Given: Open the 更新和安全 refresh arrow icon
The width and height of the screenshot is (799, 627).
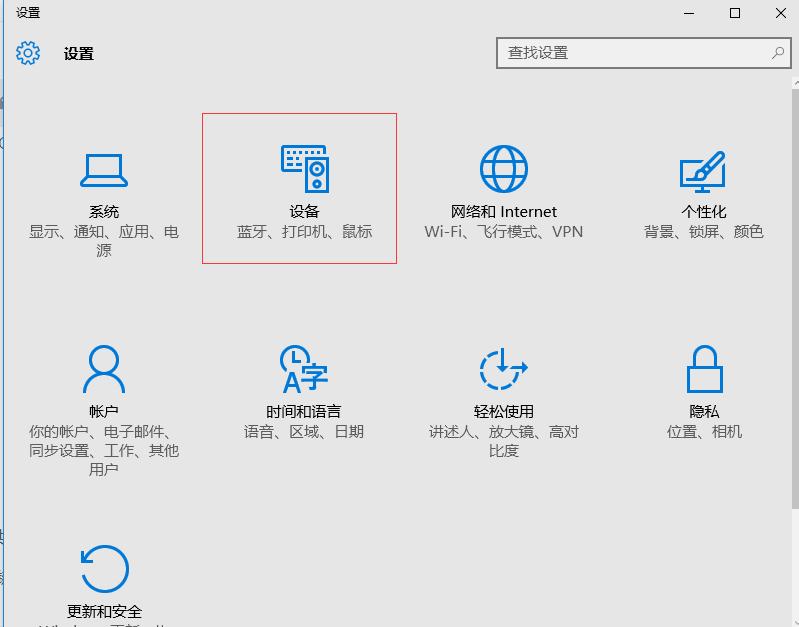Looking at the screenshot, I should tap(104, 568).
